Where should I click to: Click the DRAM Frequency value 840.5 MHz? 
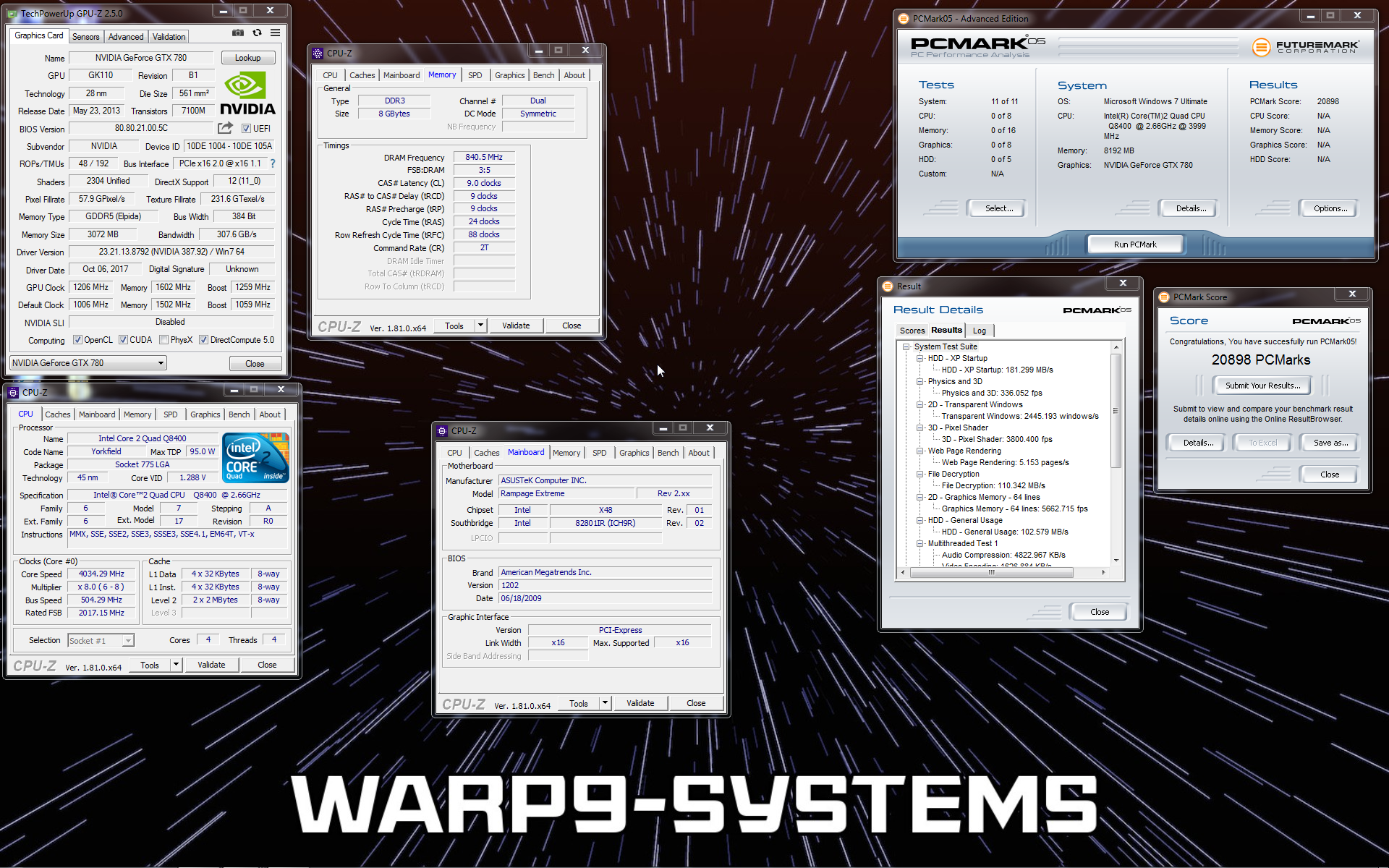tap(484, 157)
